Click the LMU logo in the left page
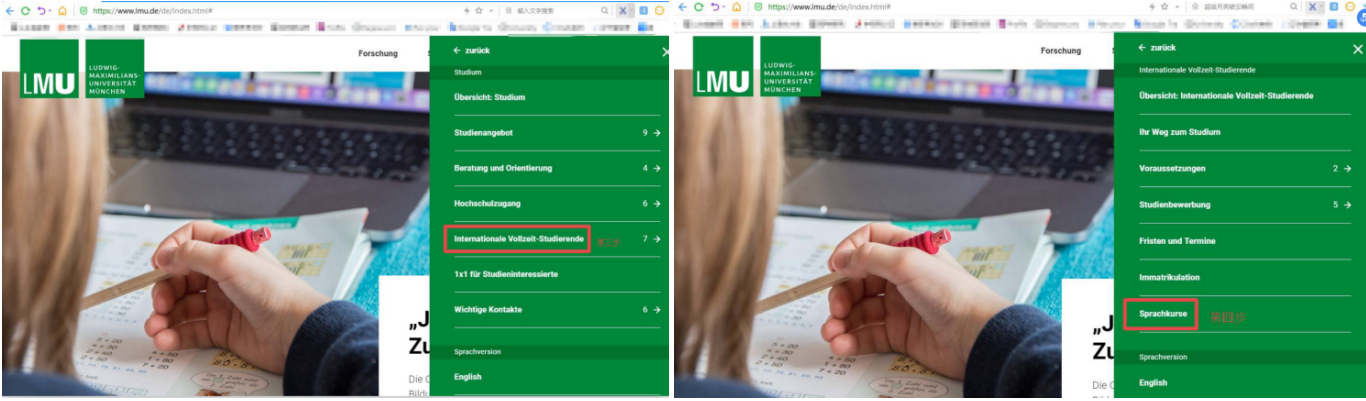The height and width of the screenshot is (401, 1366). [49, 68]
